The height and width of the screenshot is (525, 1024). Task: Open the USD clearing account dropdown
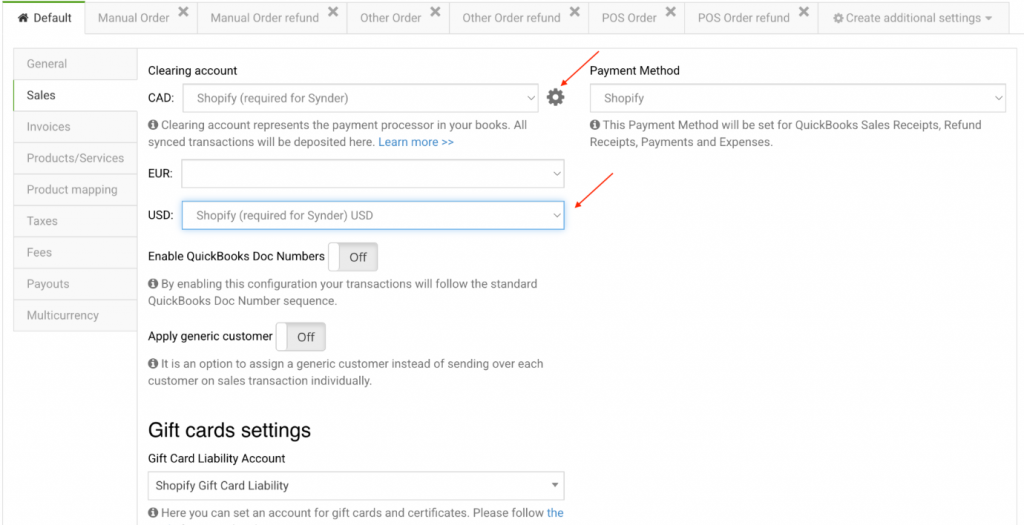[x=373, y=215]
